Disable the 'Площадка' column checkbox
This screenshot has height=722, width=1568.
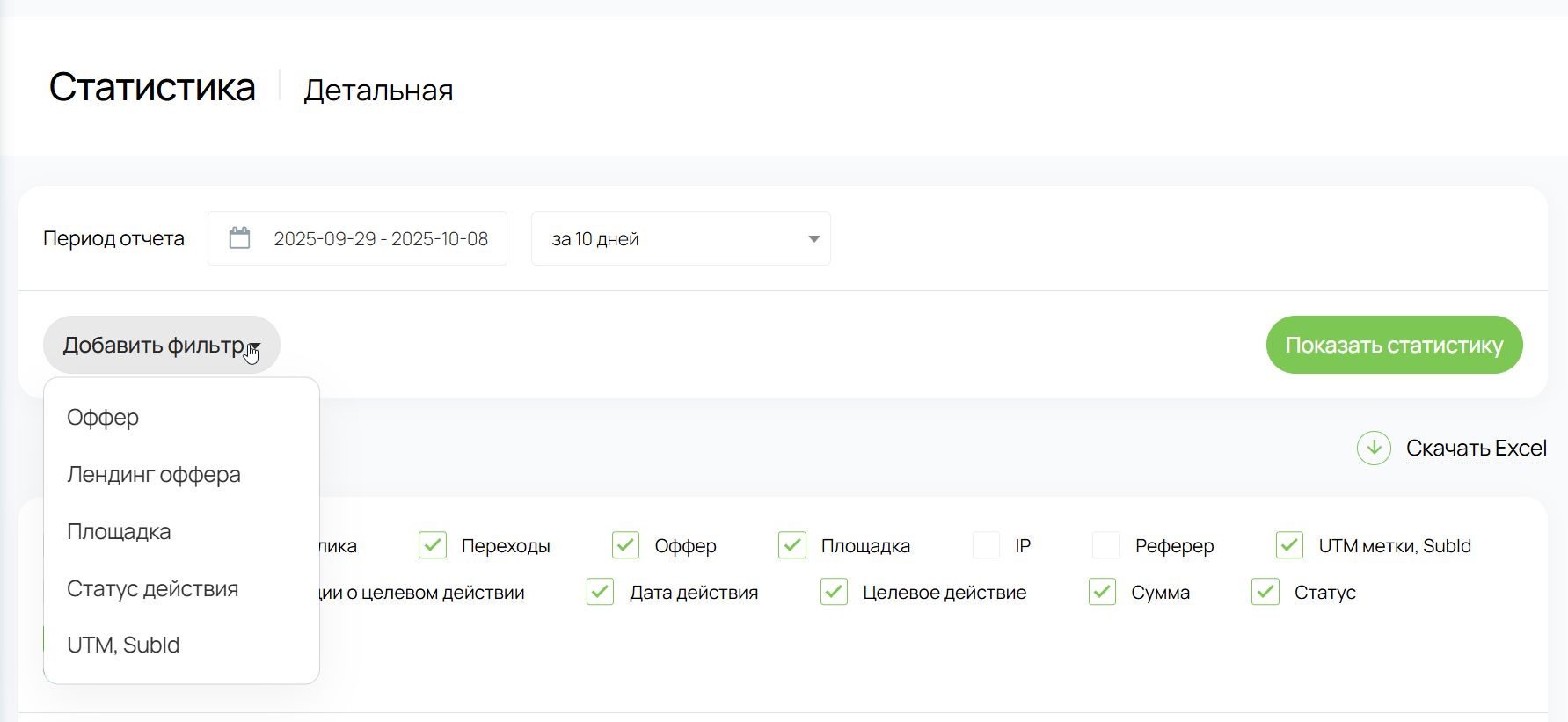click(792, 545)
